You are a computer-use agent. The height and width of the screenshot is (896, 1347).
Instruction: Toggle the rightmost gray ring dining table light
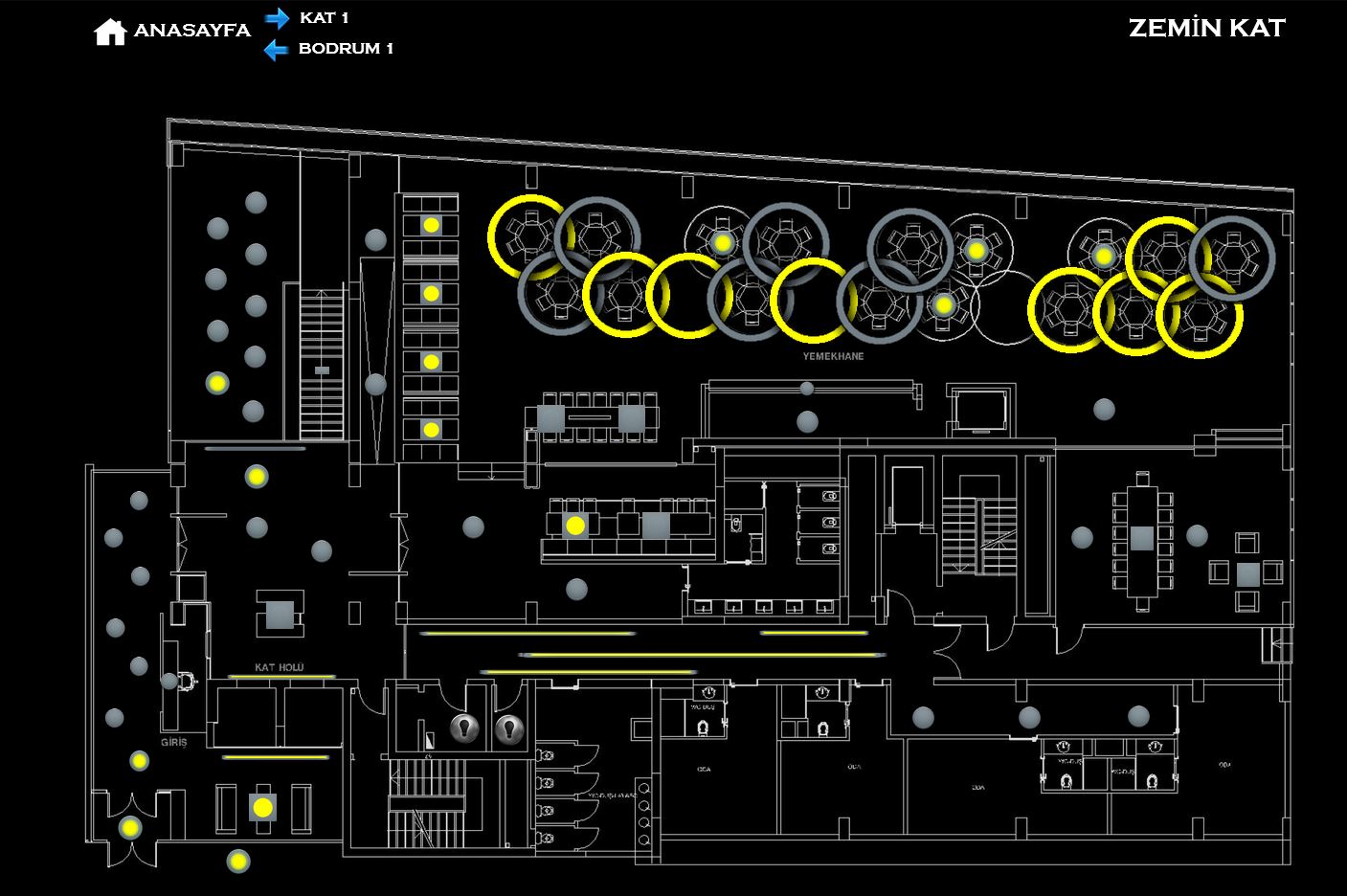point(1231,258)
